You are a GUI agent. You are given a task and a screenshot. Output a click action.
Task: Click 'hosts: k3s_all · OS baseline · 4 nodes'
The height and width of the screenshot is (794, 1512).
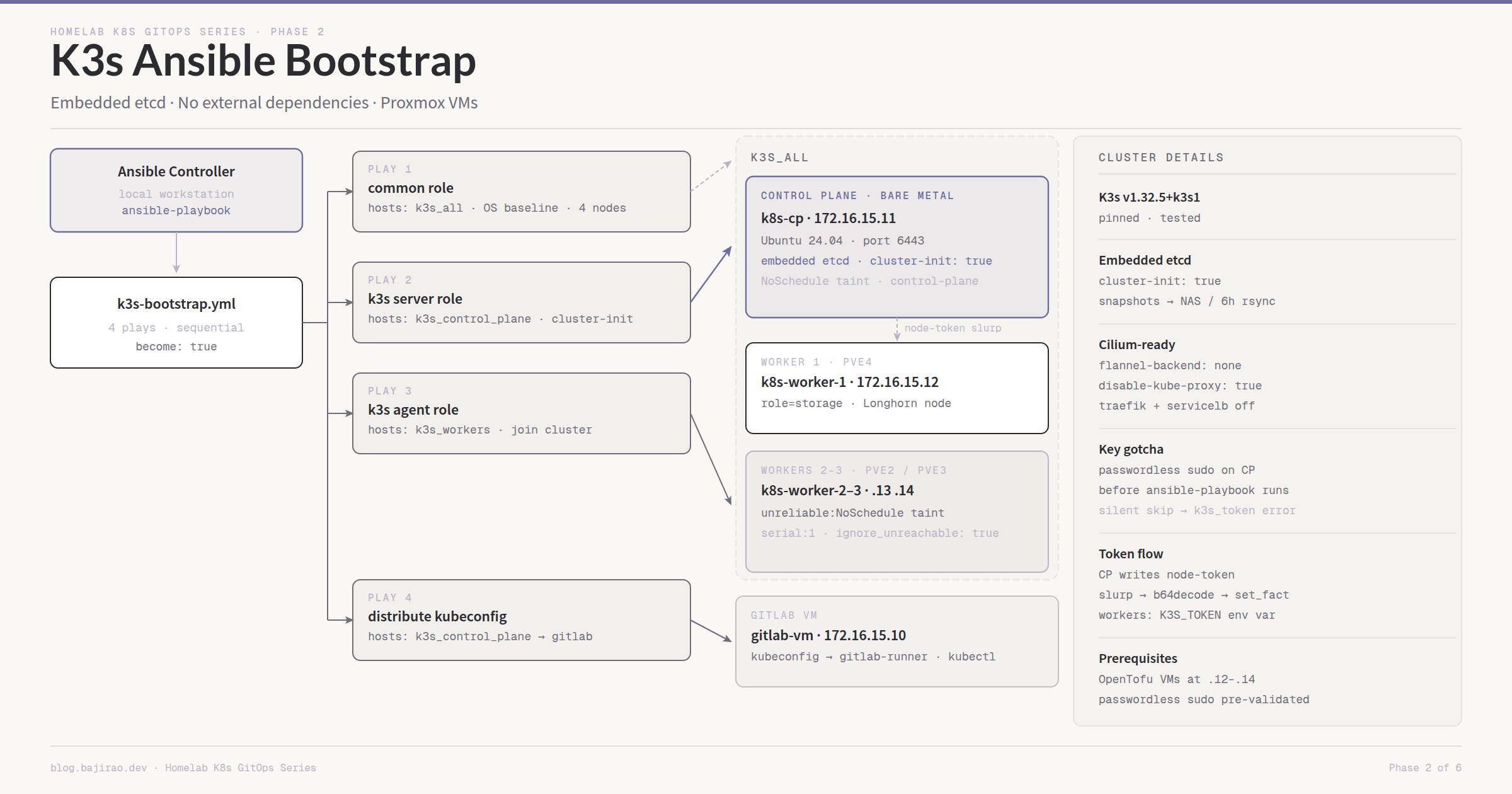click(497, 208)
